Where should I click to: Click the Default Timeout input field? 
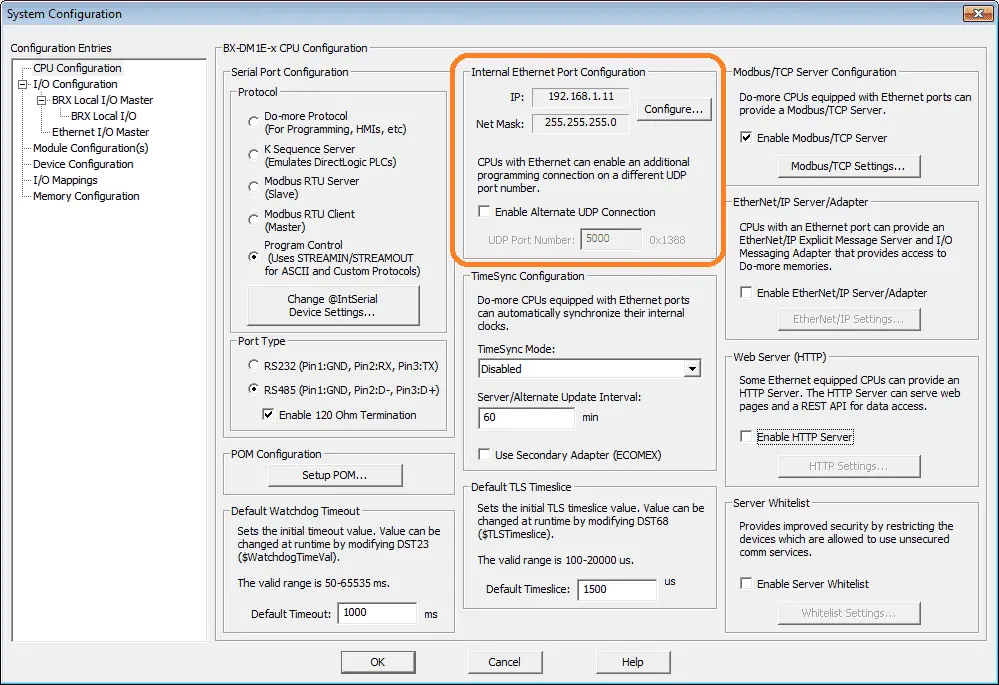(377, 613)
